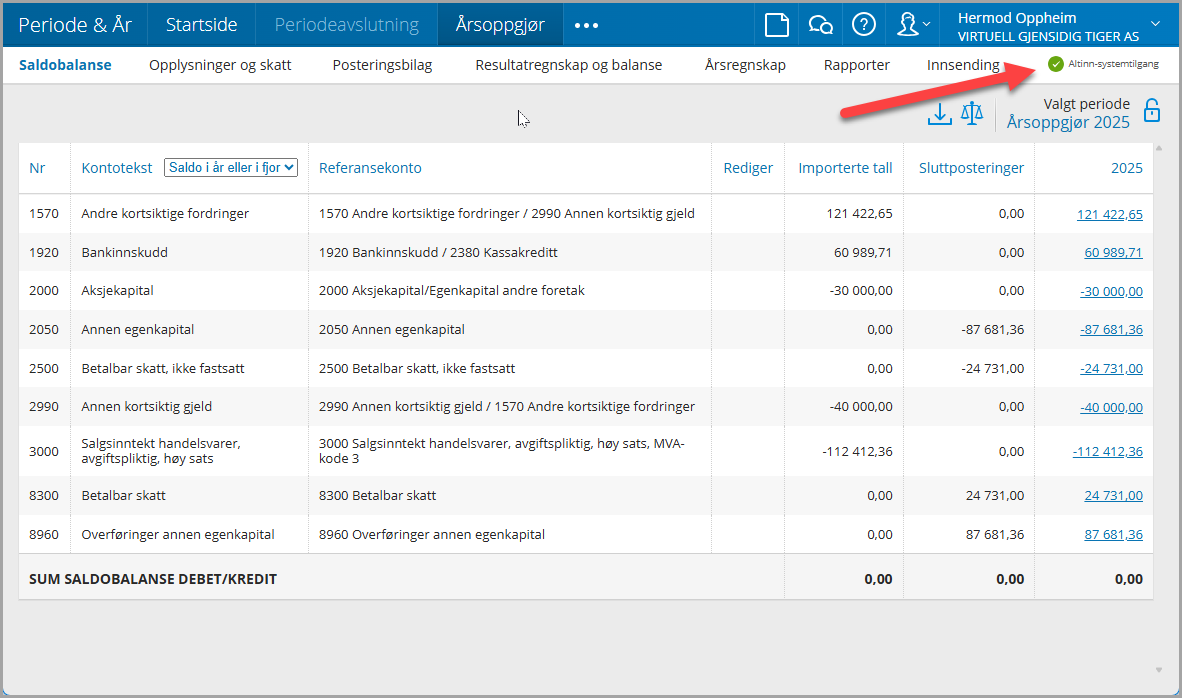
Task: Select '2500 Betalbar skatt, ikke fastsatt' reference
Action: click(417, 369)
